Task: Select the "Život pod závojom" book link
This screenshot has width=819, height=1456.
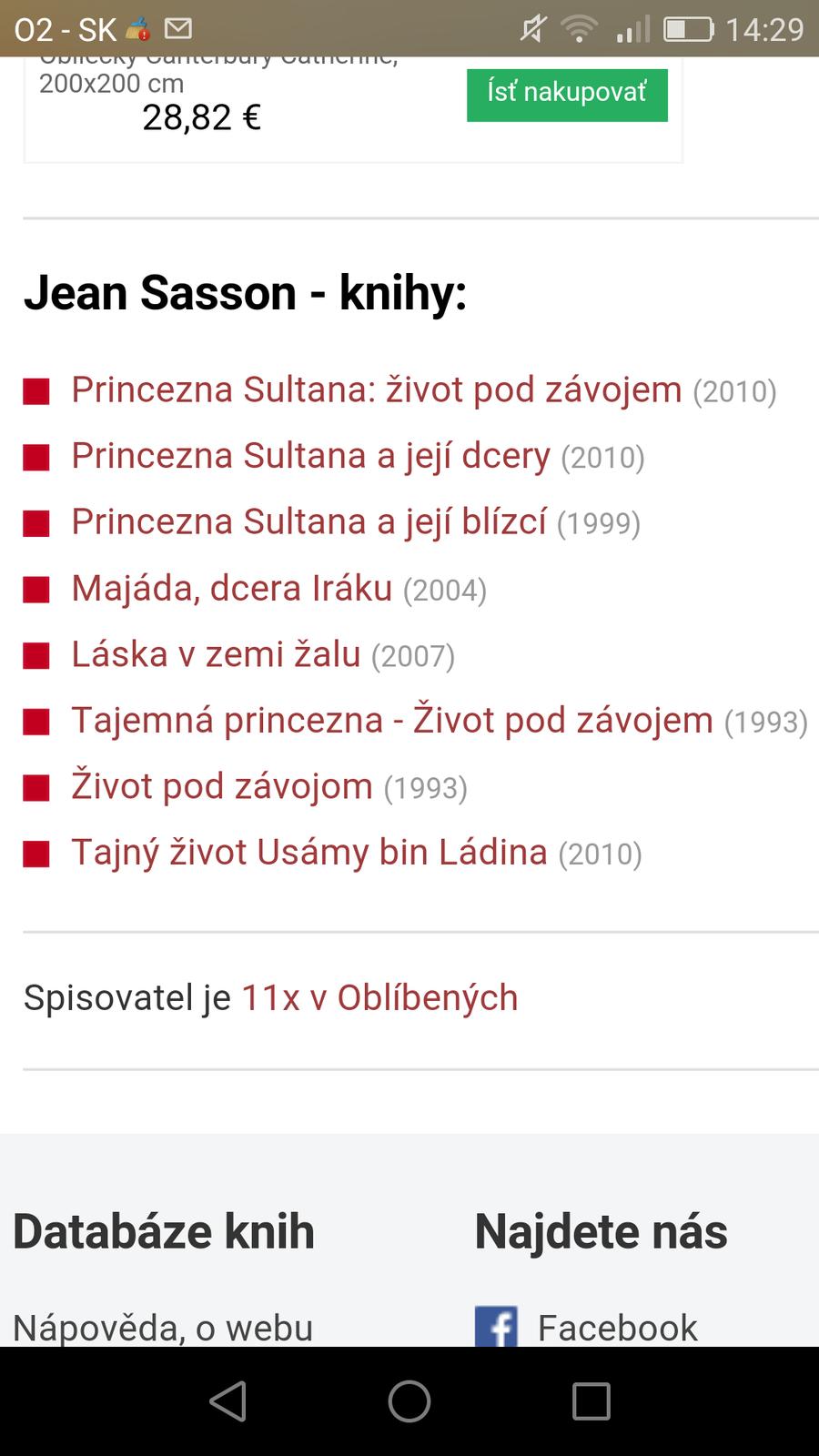Action: pos(222,787)
